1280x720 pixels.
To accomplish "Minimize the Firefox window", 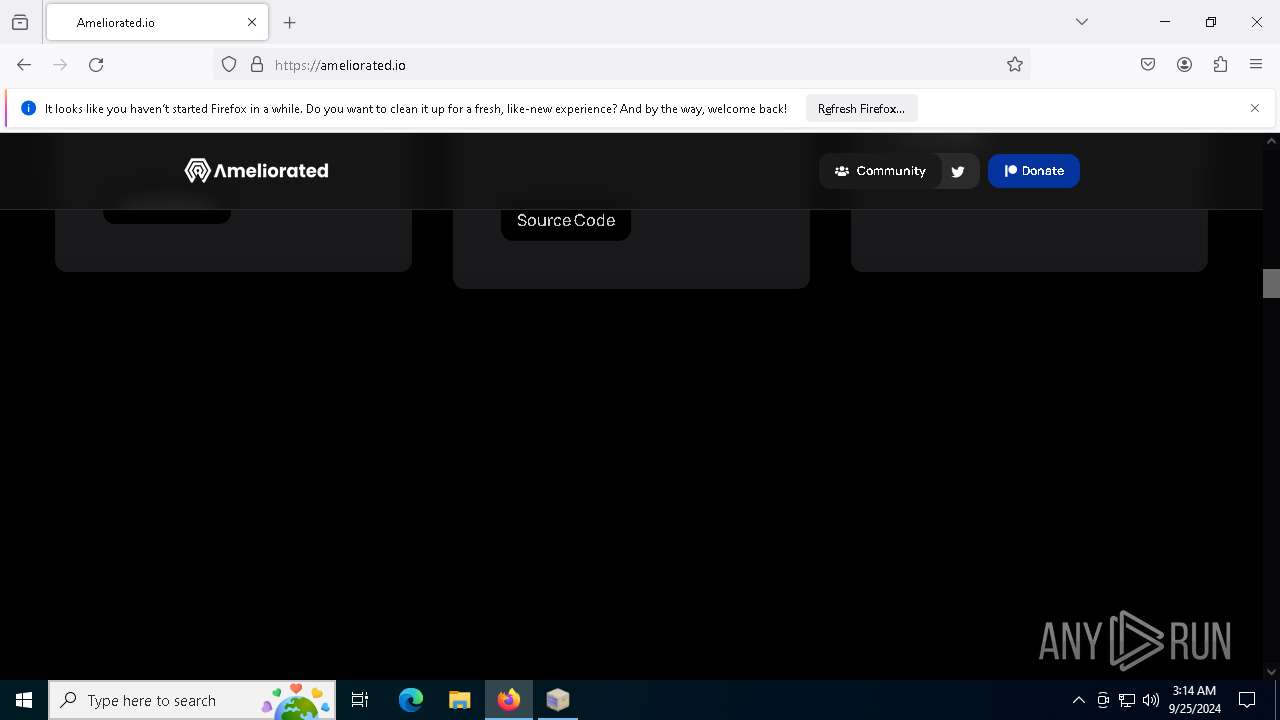I will pos(1165,22).
